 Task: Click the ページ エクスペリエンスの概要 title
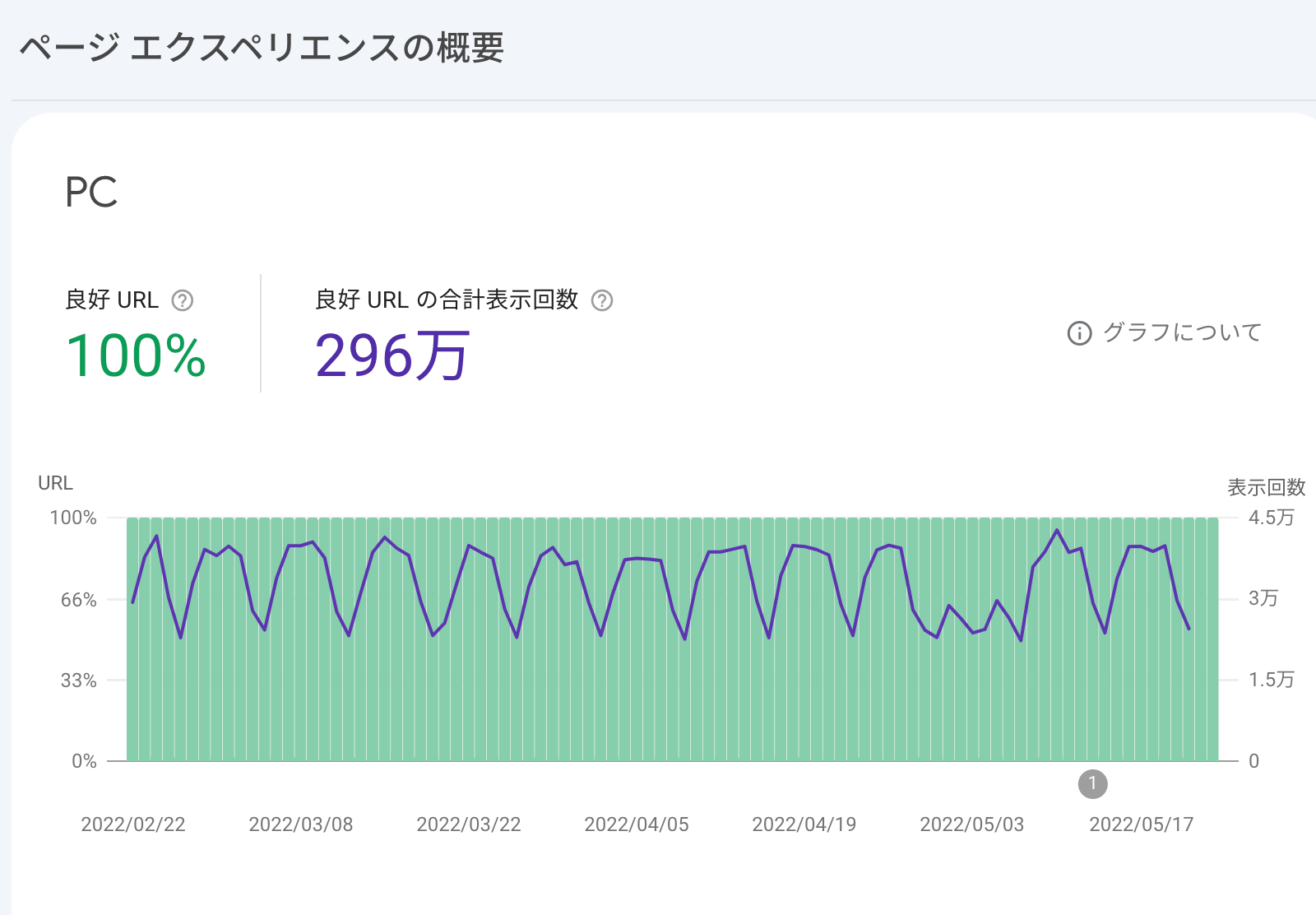[x=262, y=48]
